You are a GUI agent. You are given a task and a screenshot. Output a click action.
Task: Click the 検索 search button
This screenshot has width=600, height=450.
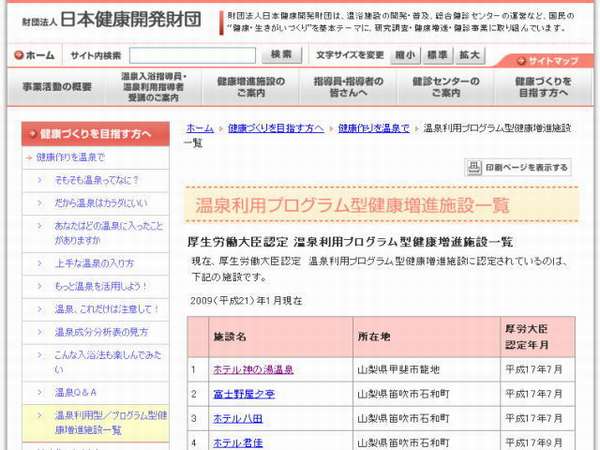(282, 55)
